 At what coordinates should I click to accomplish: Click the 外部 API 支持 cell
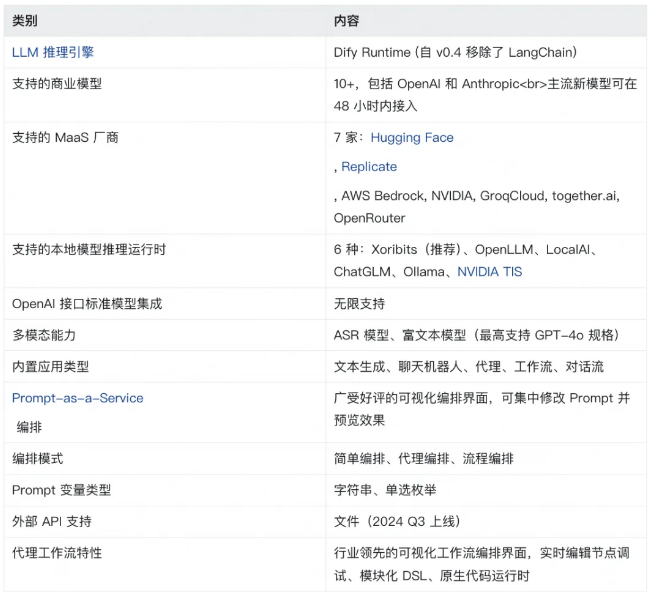pos(165,521)
